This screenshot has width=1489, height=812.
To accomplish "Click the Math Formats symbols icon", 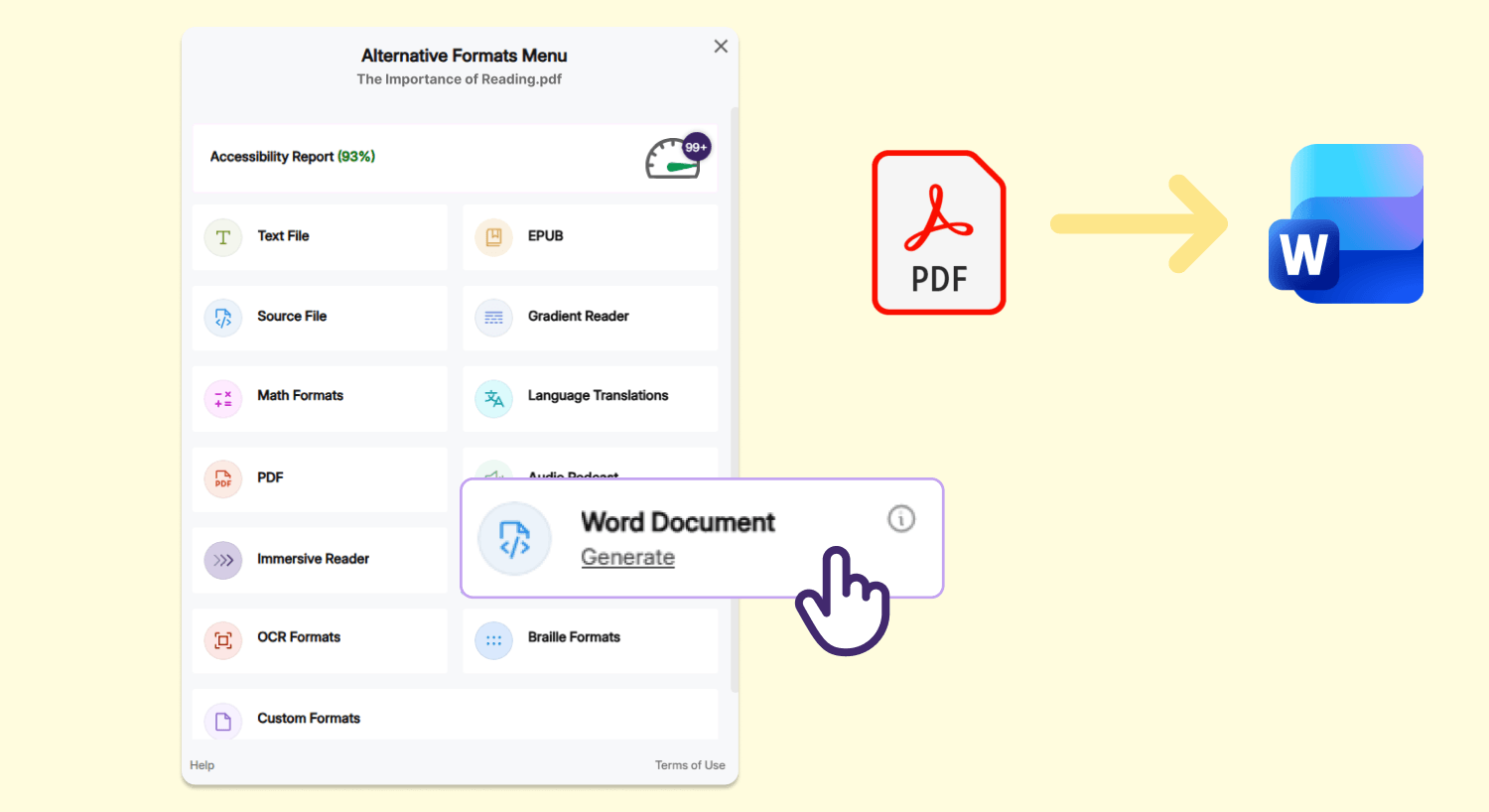I will [x=223, y=399].
